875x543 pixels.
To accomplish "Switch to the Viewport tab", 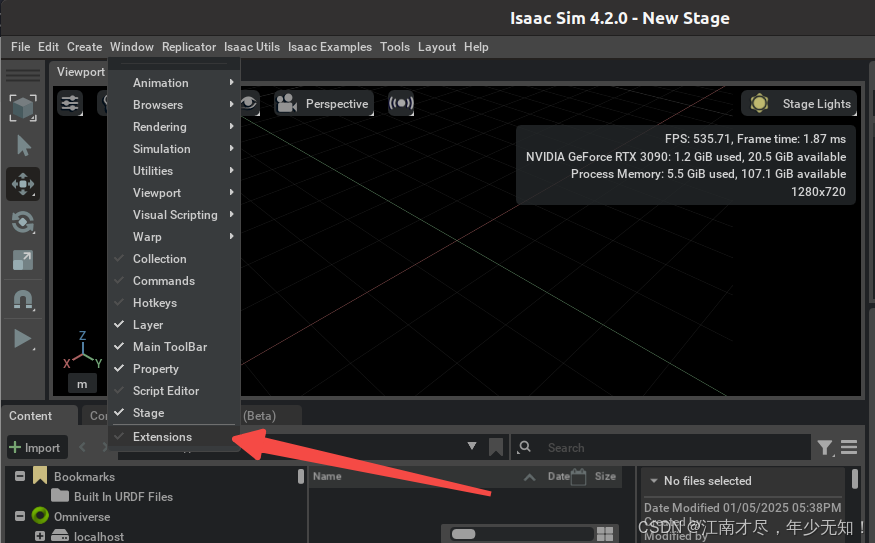I will point(80,72).
